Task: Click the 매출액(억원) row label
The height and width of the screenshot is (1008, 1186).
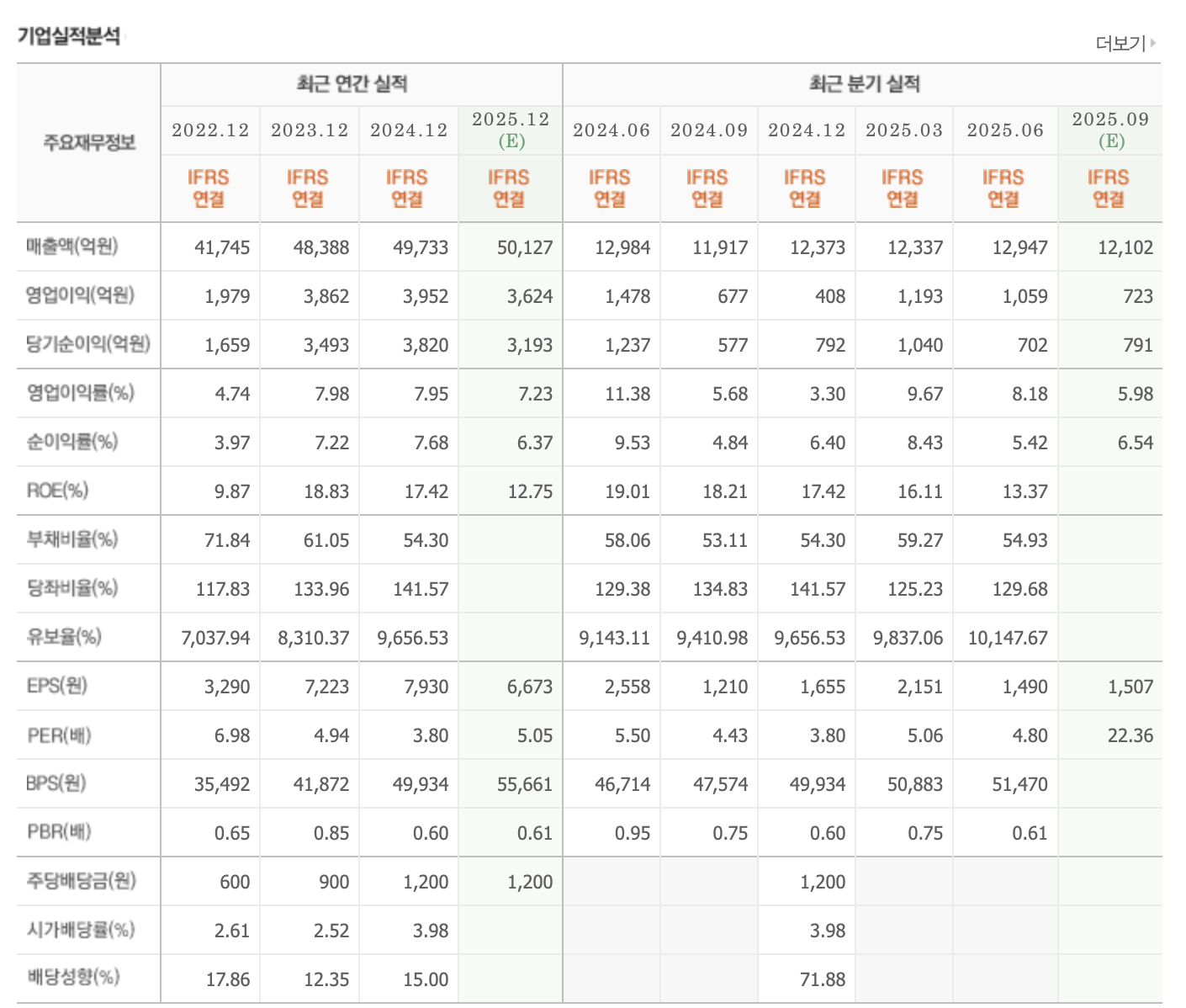Action: point(72,247)
